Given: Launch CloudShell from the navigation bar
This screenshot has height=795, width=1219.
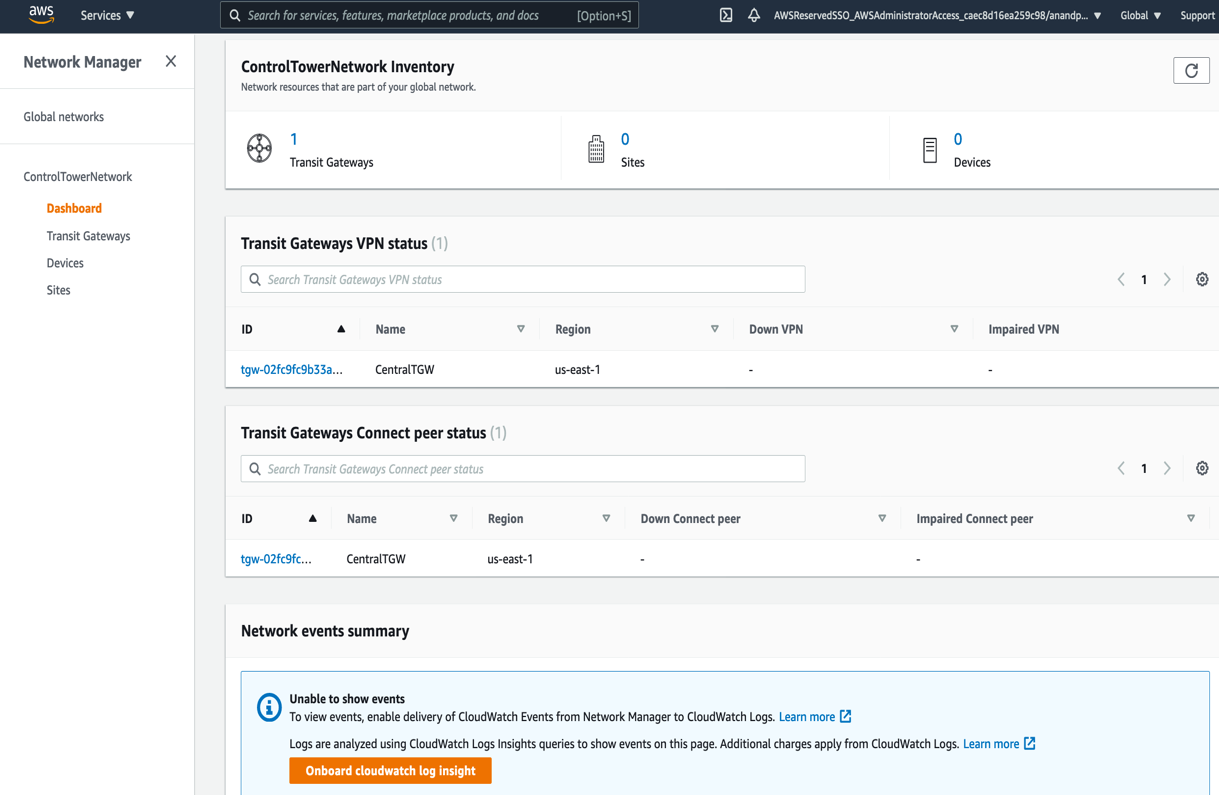Looking at the screenshot, I should 725,15.
